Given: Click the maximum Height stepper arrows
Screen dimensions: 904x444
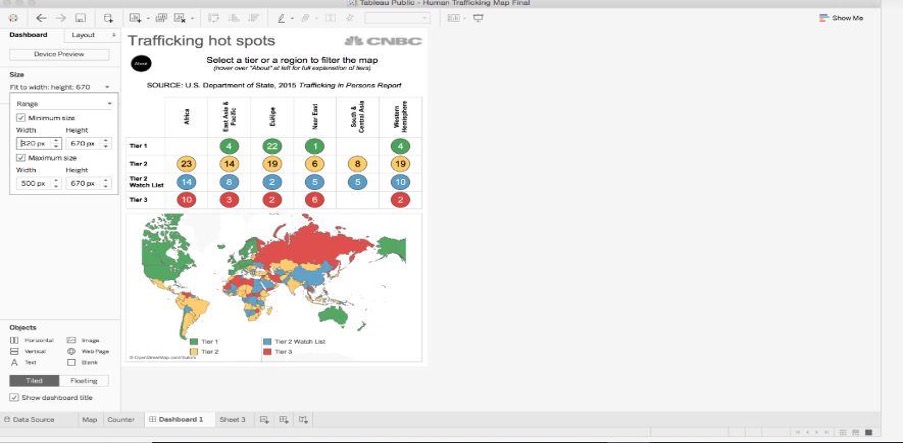Looking at the screenshot, I should point(106,183).
